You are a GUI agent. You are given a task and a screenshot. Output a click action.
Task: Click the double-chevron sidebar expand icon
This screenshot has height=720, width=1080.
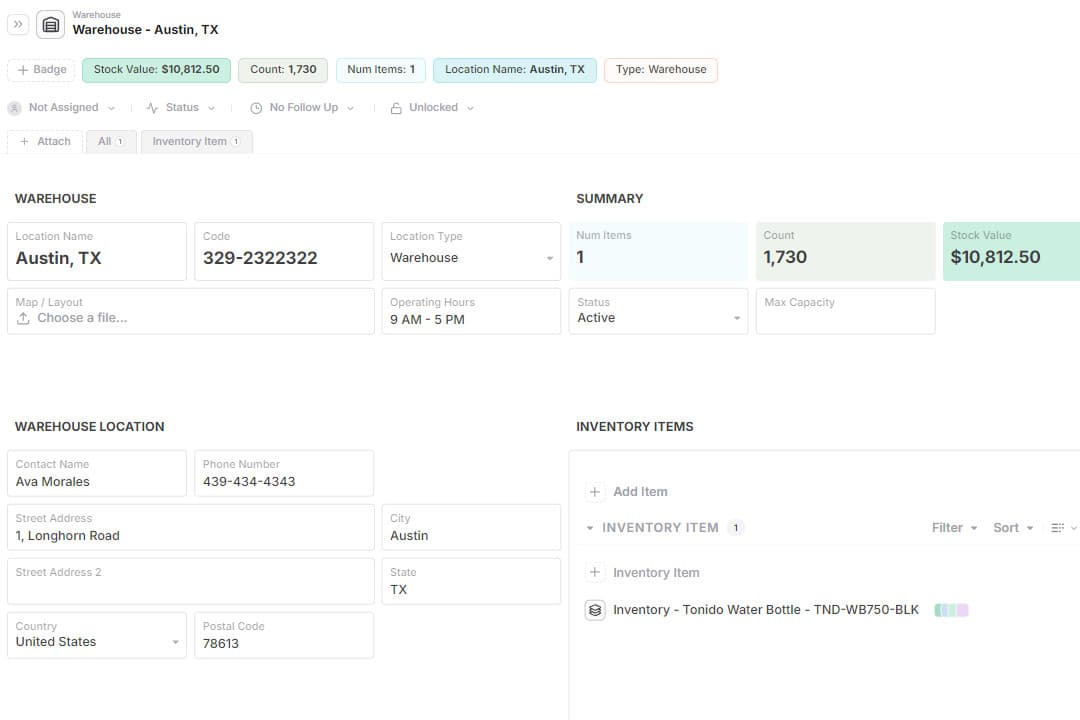[18, 24]
